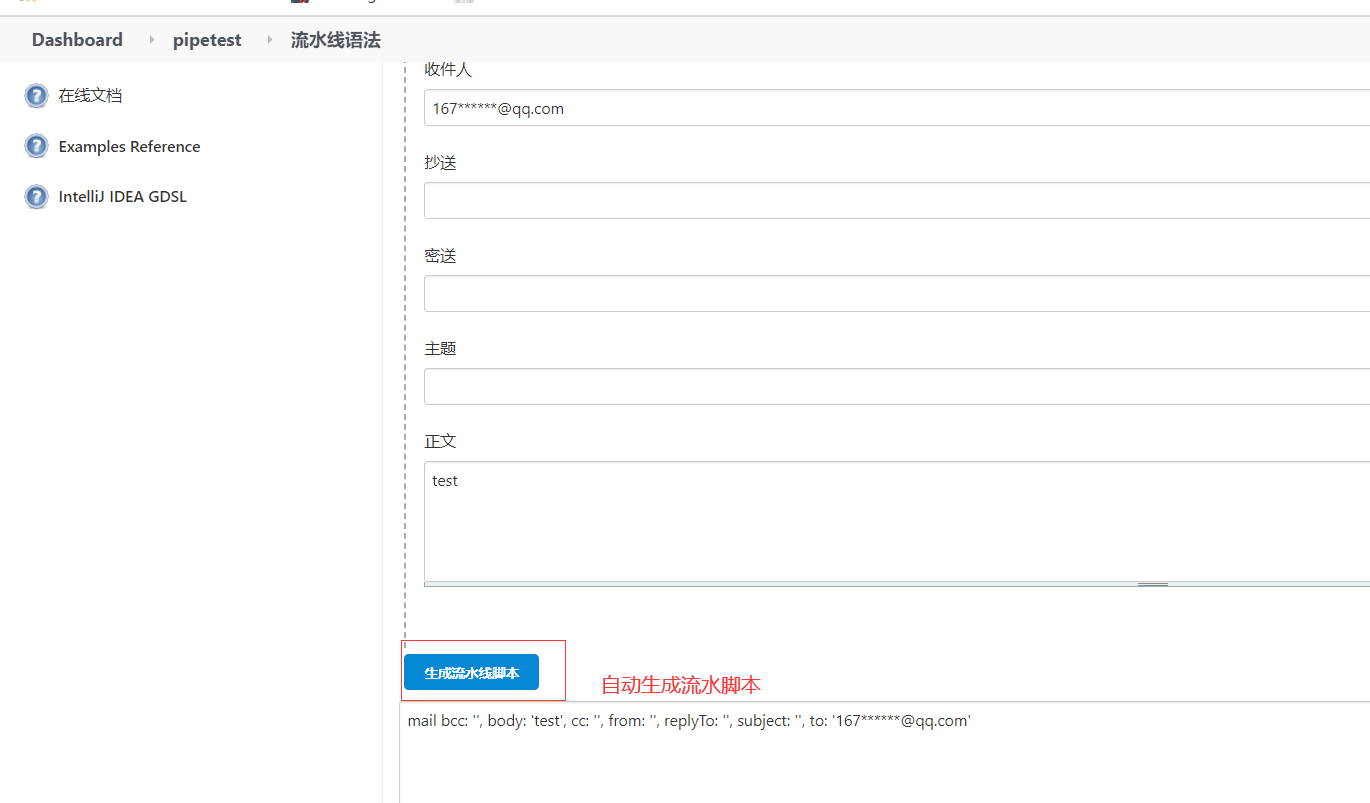Click the help icon beside IntelliJ IDEA GDSL
1370x803 pixels.
pos(36,196)
